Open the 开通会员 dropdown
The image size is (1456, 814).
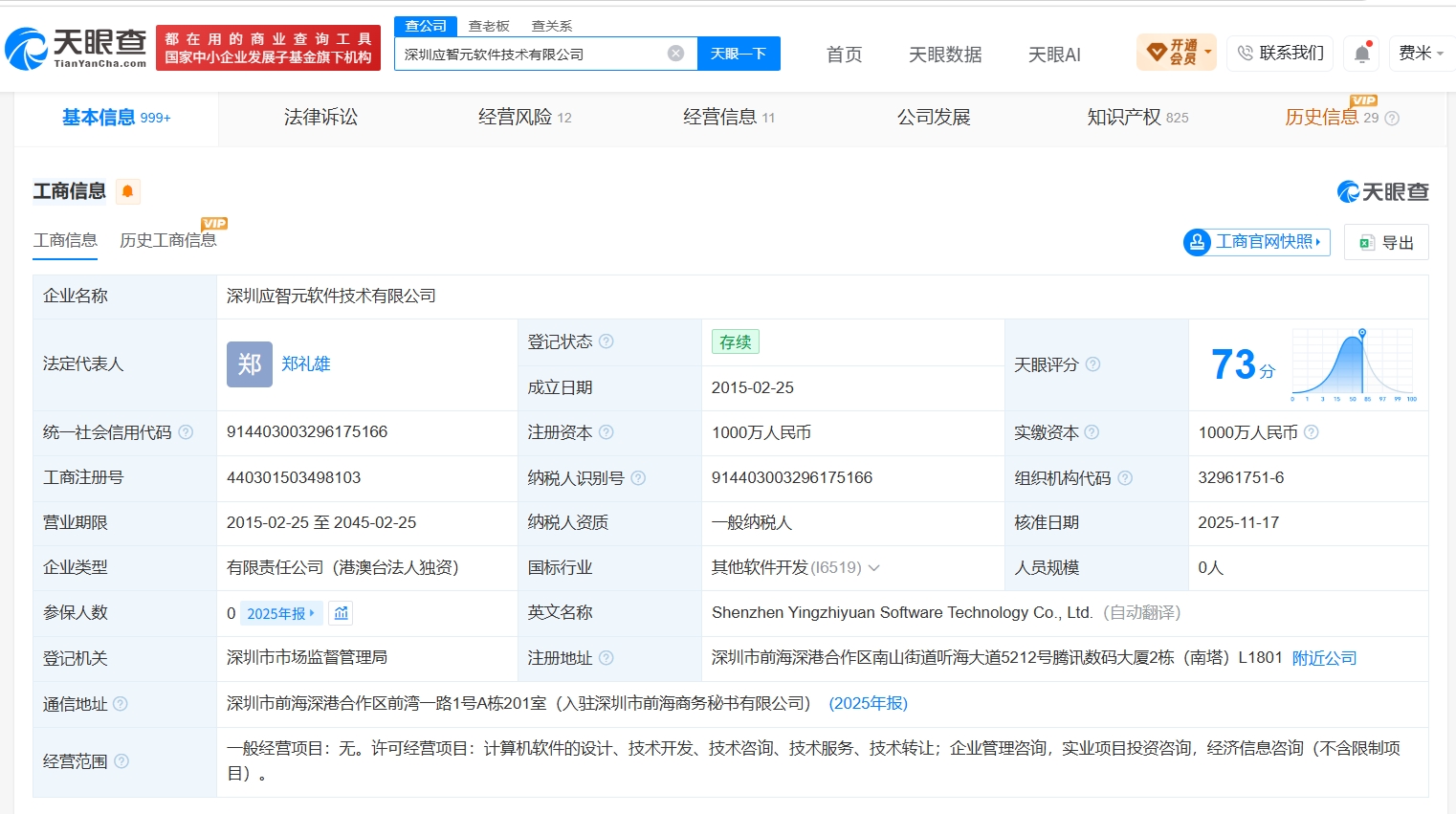point(1177,53)
